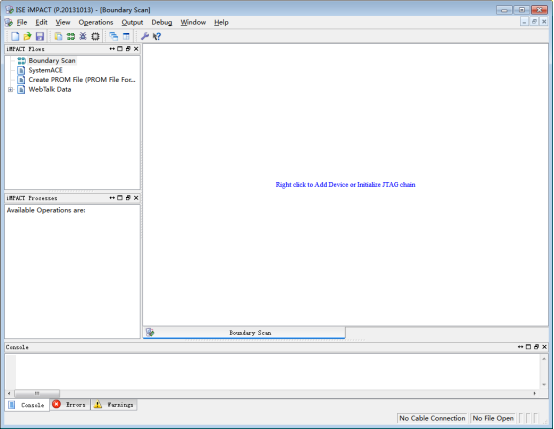The image size is (554, 429).
Task: Open the Debug menu
Action: [x=162, y=22]
